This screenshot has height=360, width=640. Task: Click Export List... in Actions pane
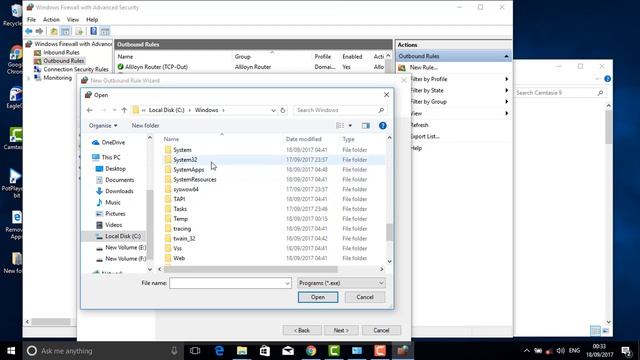pos(424,136)
